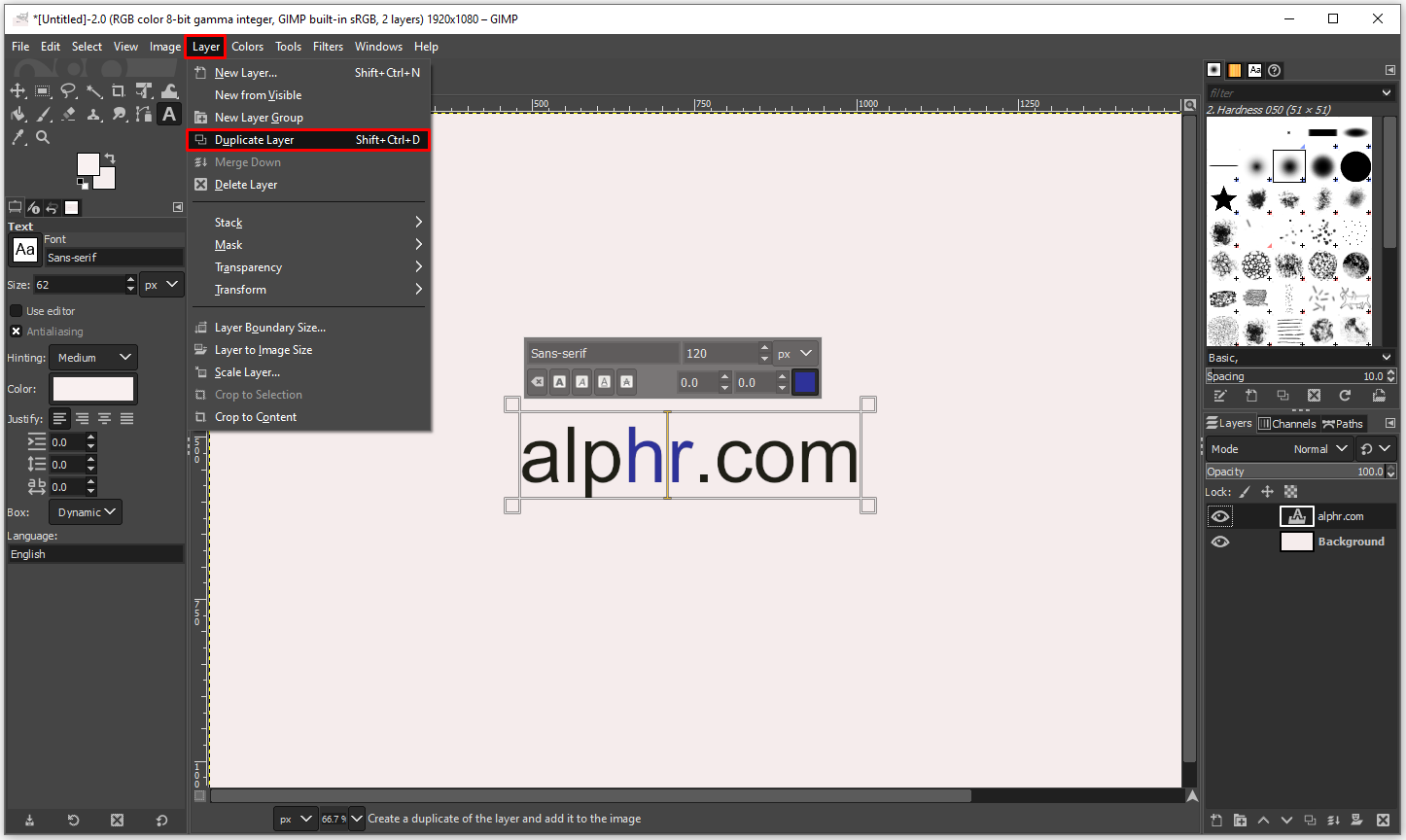1406x840 pixels.
Task: Choose Duplicate Layer from the Layer menu
Action: click(x=308, y=140)
